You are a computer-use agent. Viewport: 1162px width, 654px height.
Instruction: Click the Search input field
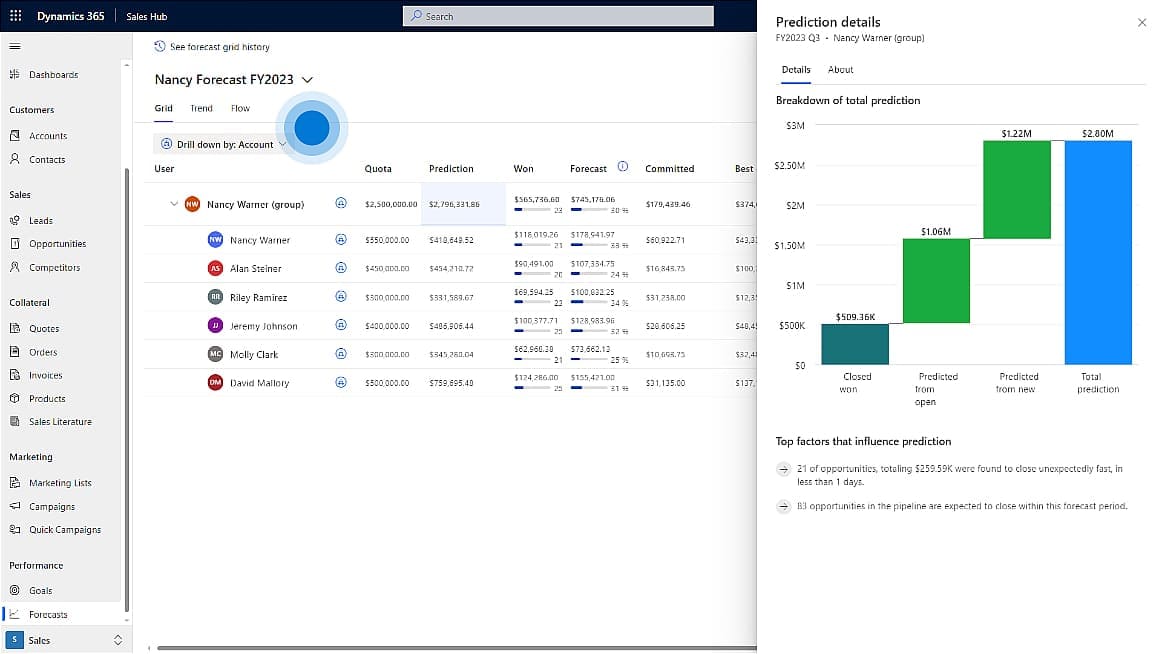[x=558, y=16]
